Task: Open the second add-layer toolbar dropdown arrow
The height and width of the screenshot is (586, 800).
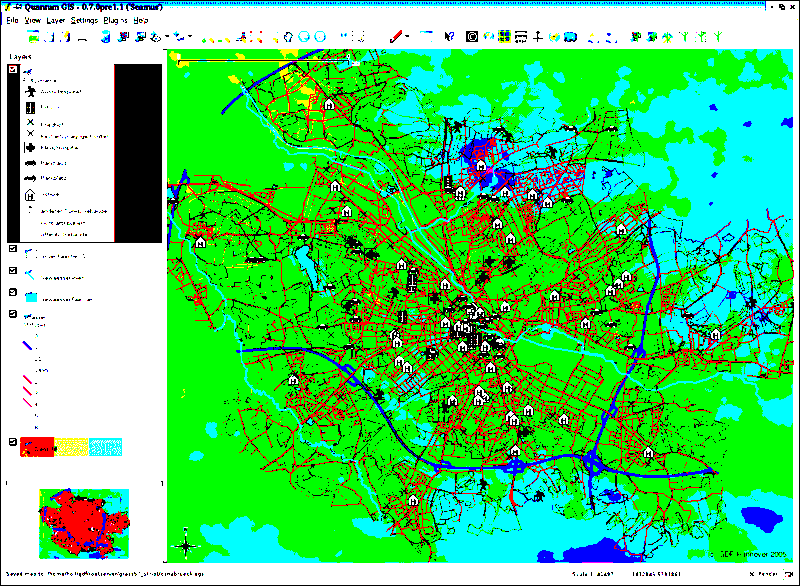Action: point(190,37)
